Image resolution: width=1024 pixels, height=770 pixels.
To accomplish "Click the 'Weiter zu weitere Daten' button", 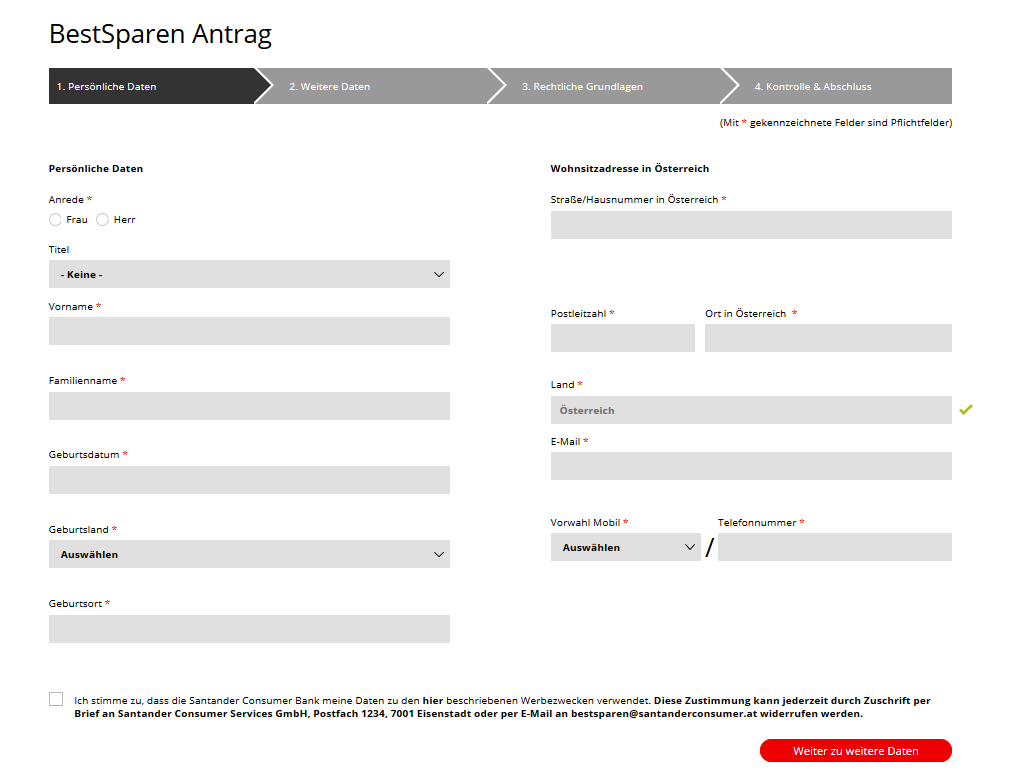I will click(x=856, y=750).
